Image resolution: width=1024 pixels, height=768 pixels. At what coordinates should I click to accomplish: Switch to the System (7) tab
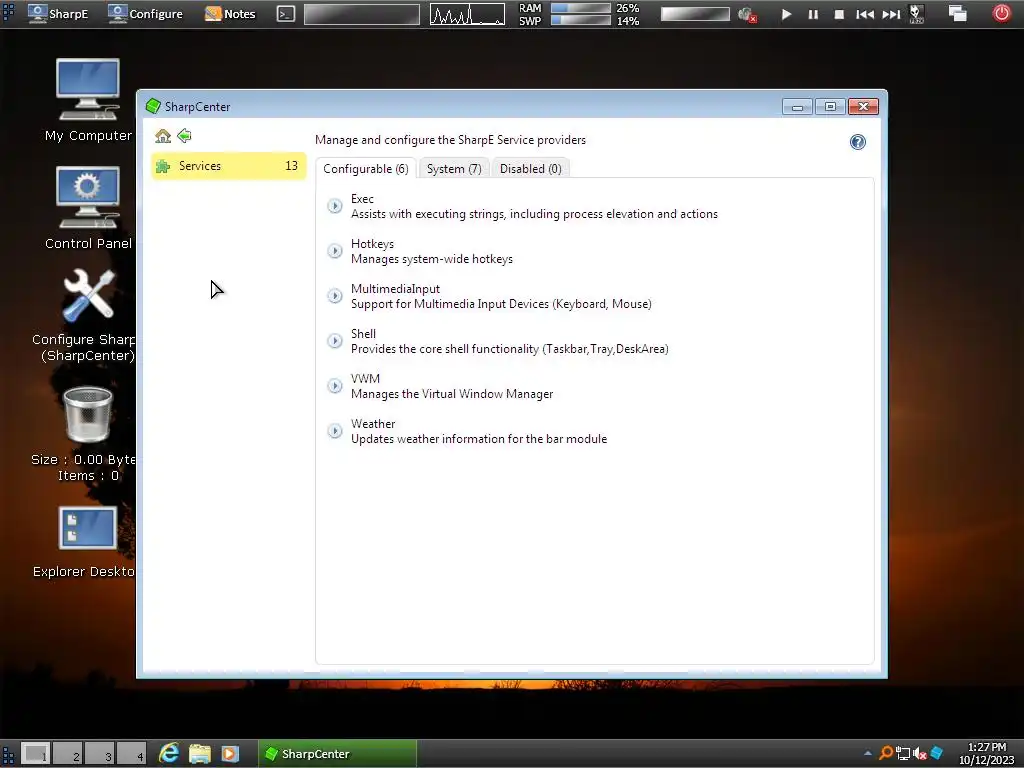coord(454,168)
